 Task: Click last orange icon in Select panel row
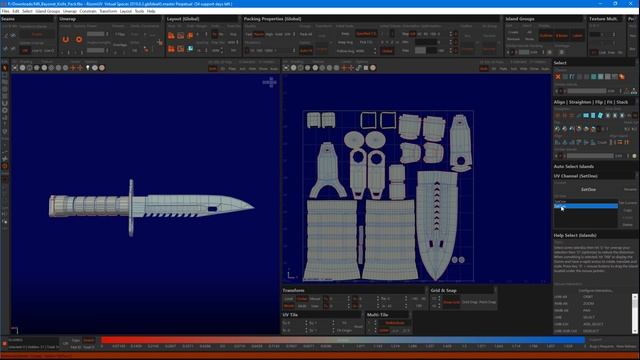pyautogui.click(x=622, y=77)
